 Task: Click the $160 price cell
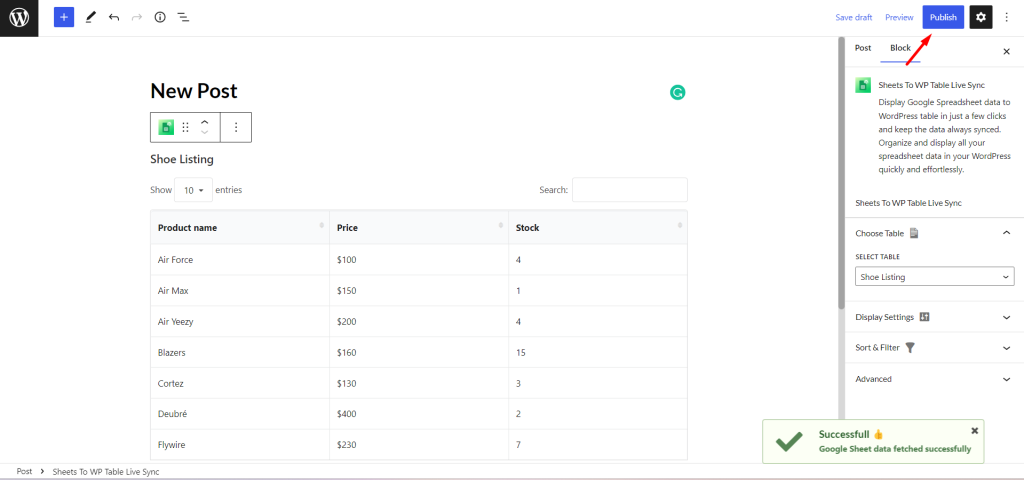[x=419, y=353]
